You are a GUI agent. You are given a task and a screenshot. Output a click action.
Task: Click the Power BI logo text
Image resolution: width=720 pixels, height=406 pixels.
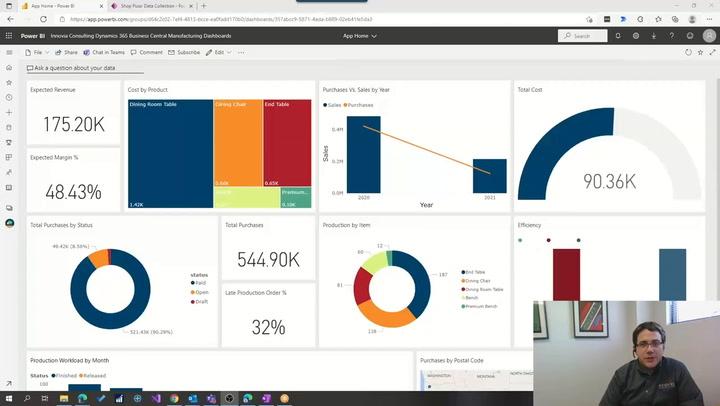point(33,36)
